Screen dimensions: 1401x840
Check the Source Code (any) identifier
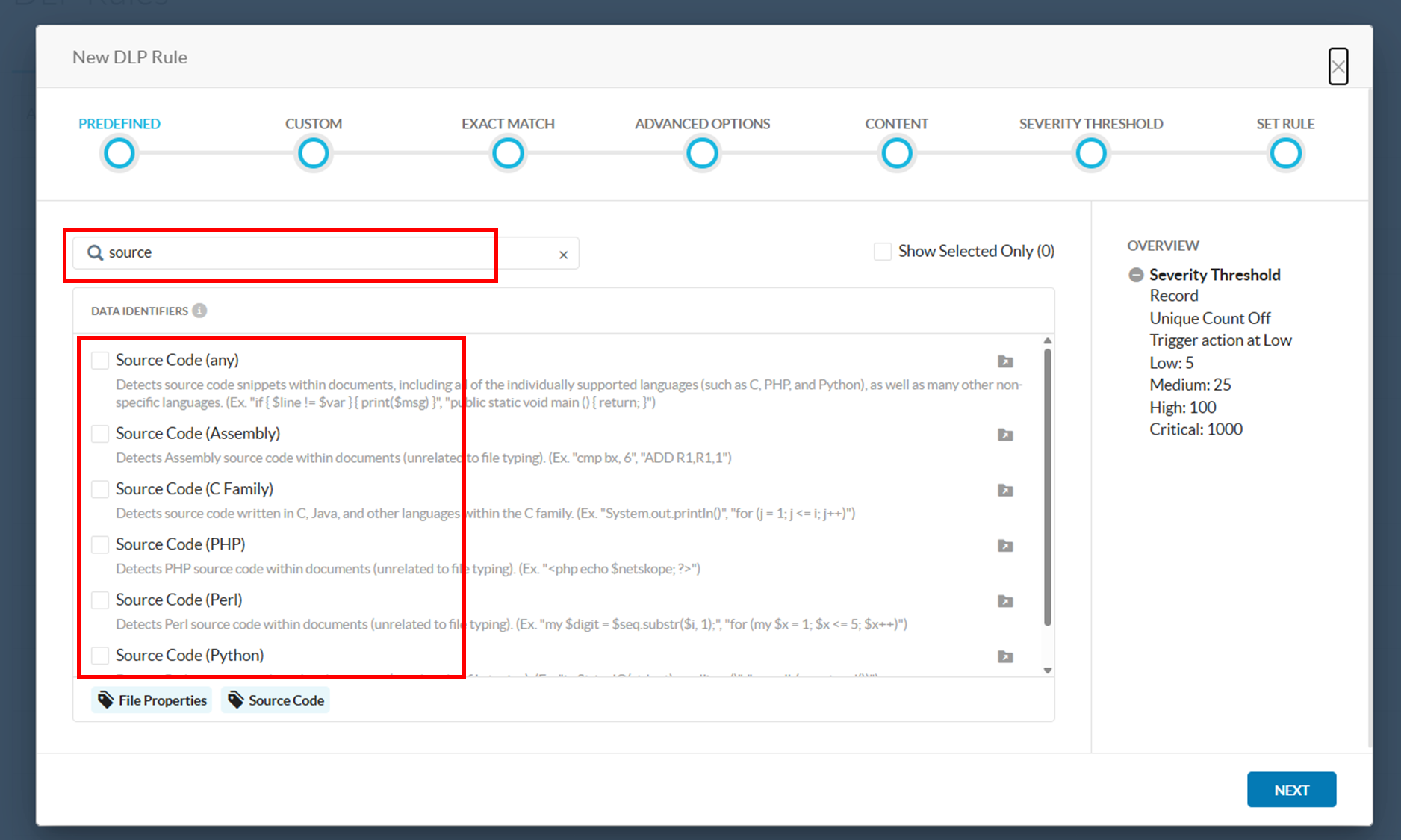100,360
